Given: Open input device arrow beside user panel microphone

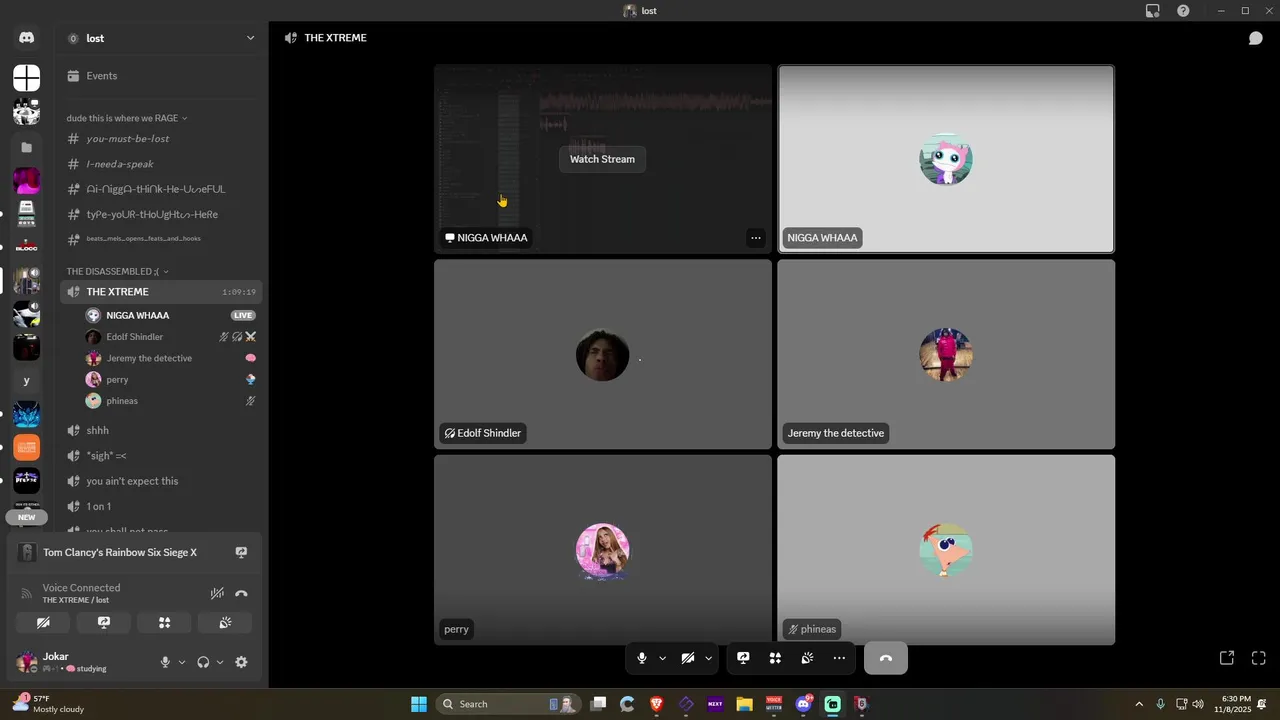Looking at the screenshot, I should (x=181, y=662).
